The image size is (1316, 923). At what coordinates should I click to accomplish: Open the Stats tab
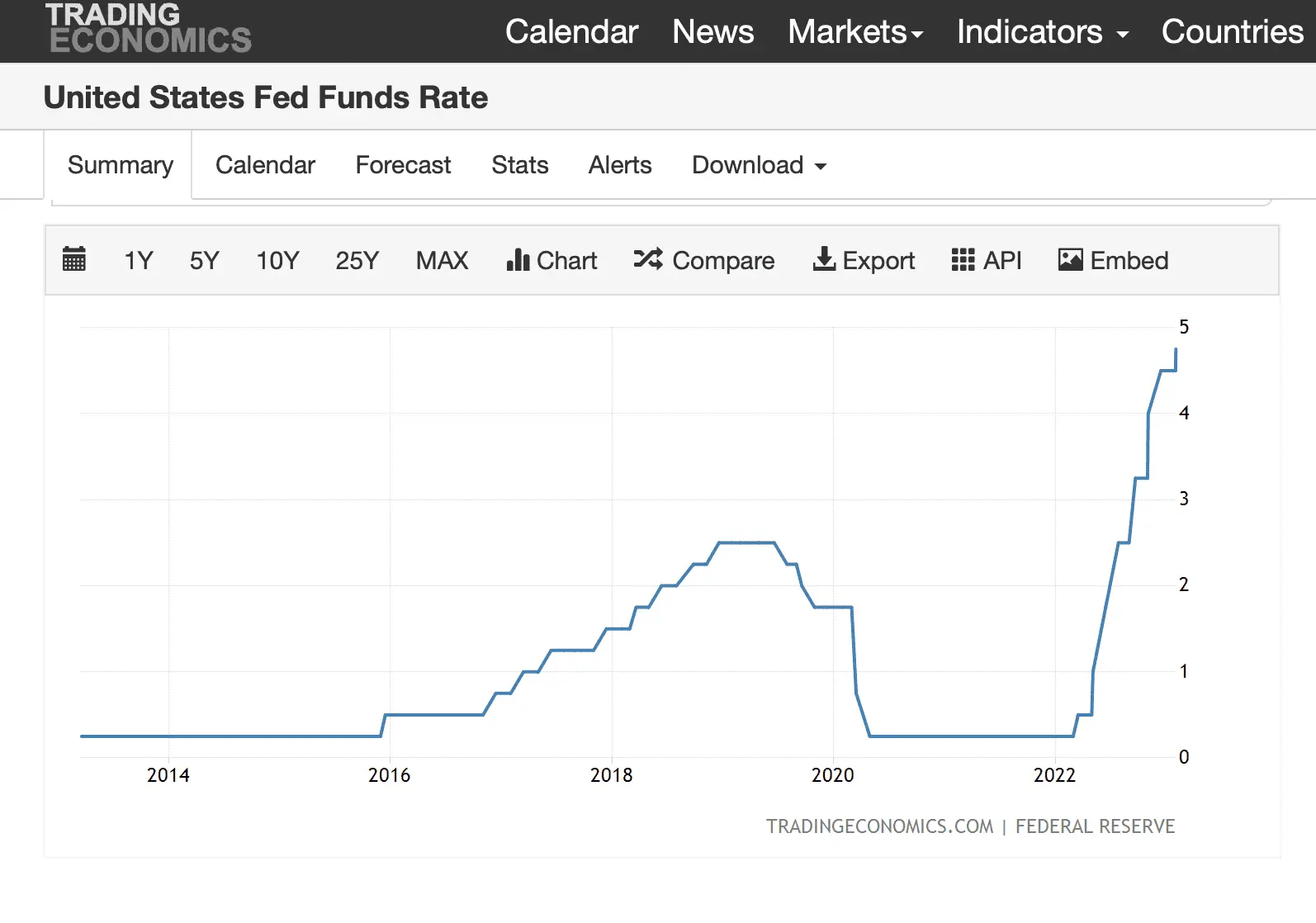(519, 165)
